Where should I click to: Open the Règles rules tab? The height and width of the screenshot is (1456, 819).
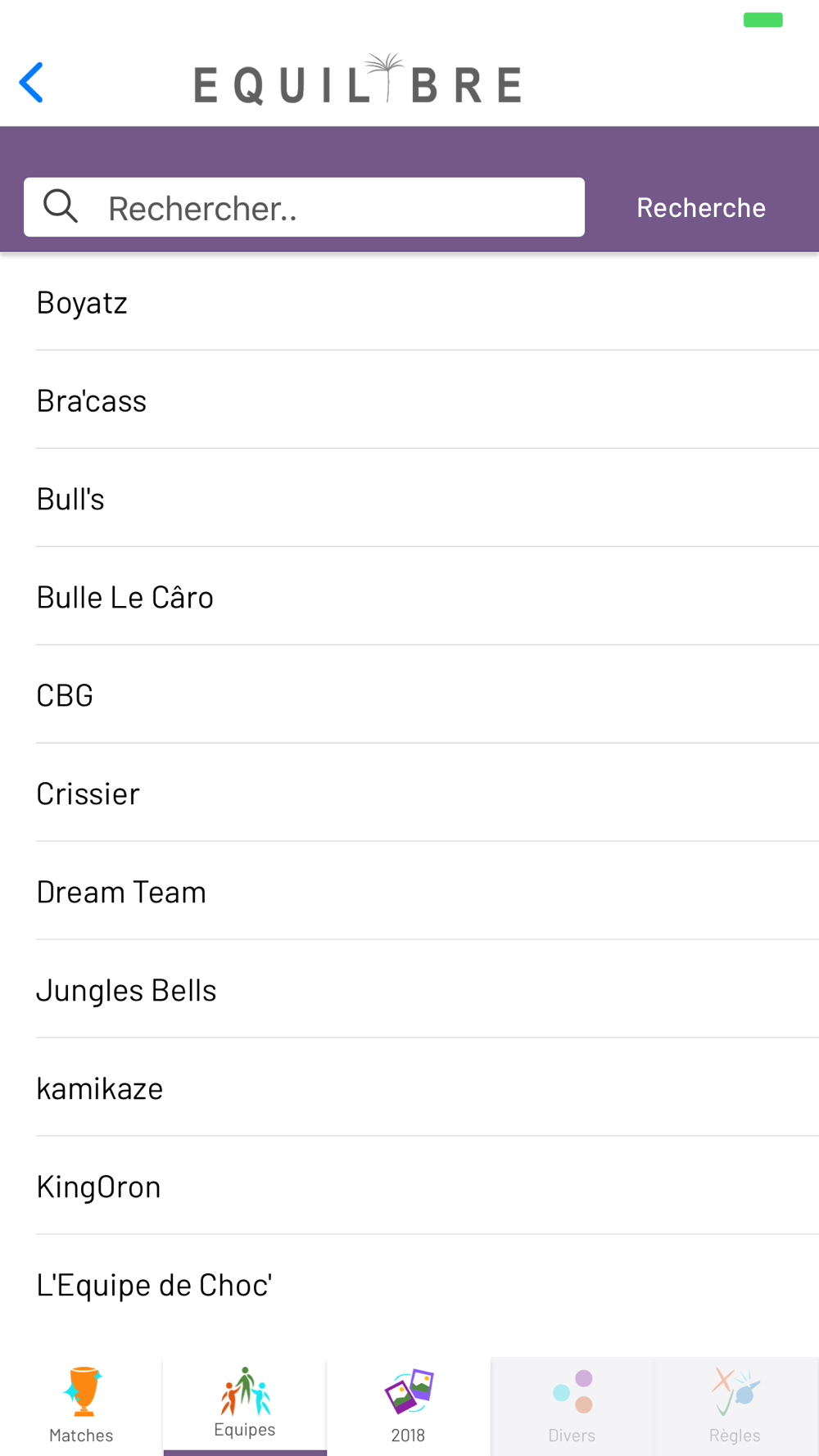pos(735,1405)
